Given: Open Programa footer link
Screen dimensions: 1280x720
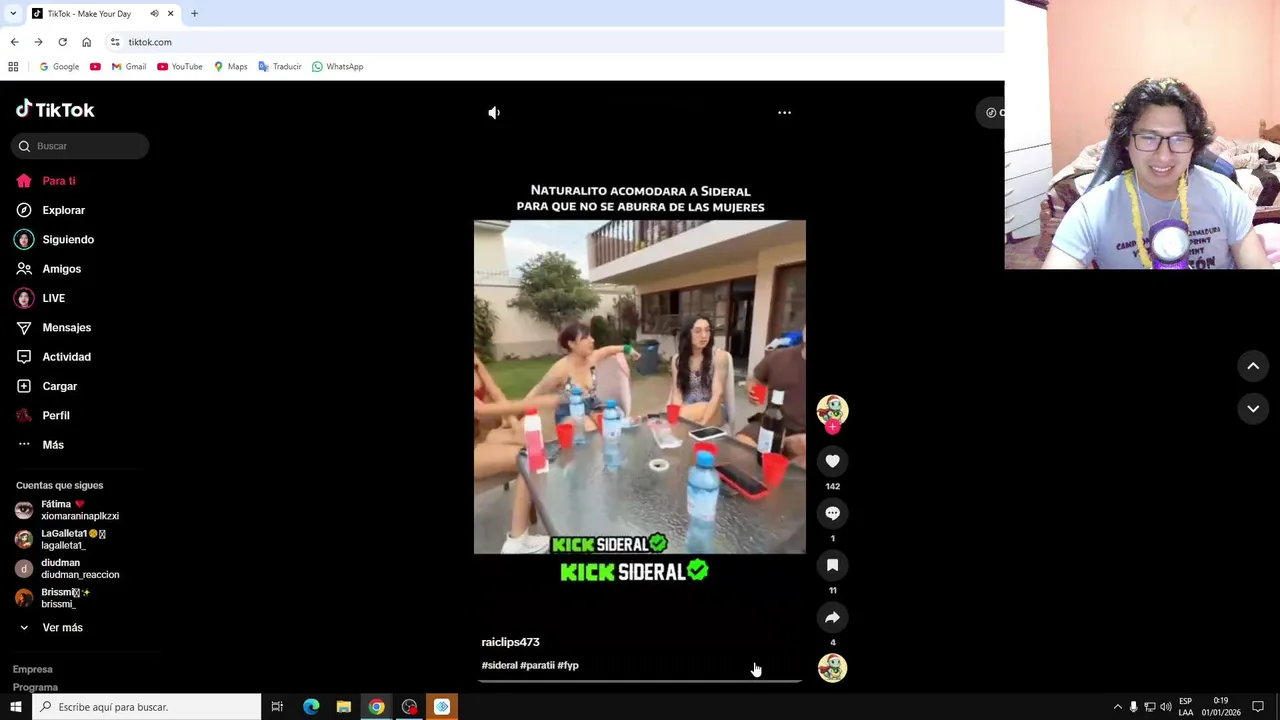Looking at the screenshot, I should pos(35,687).
